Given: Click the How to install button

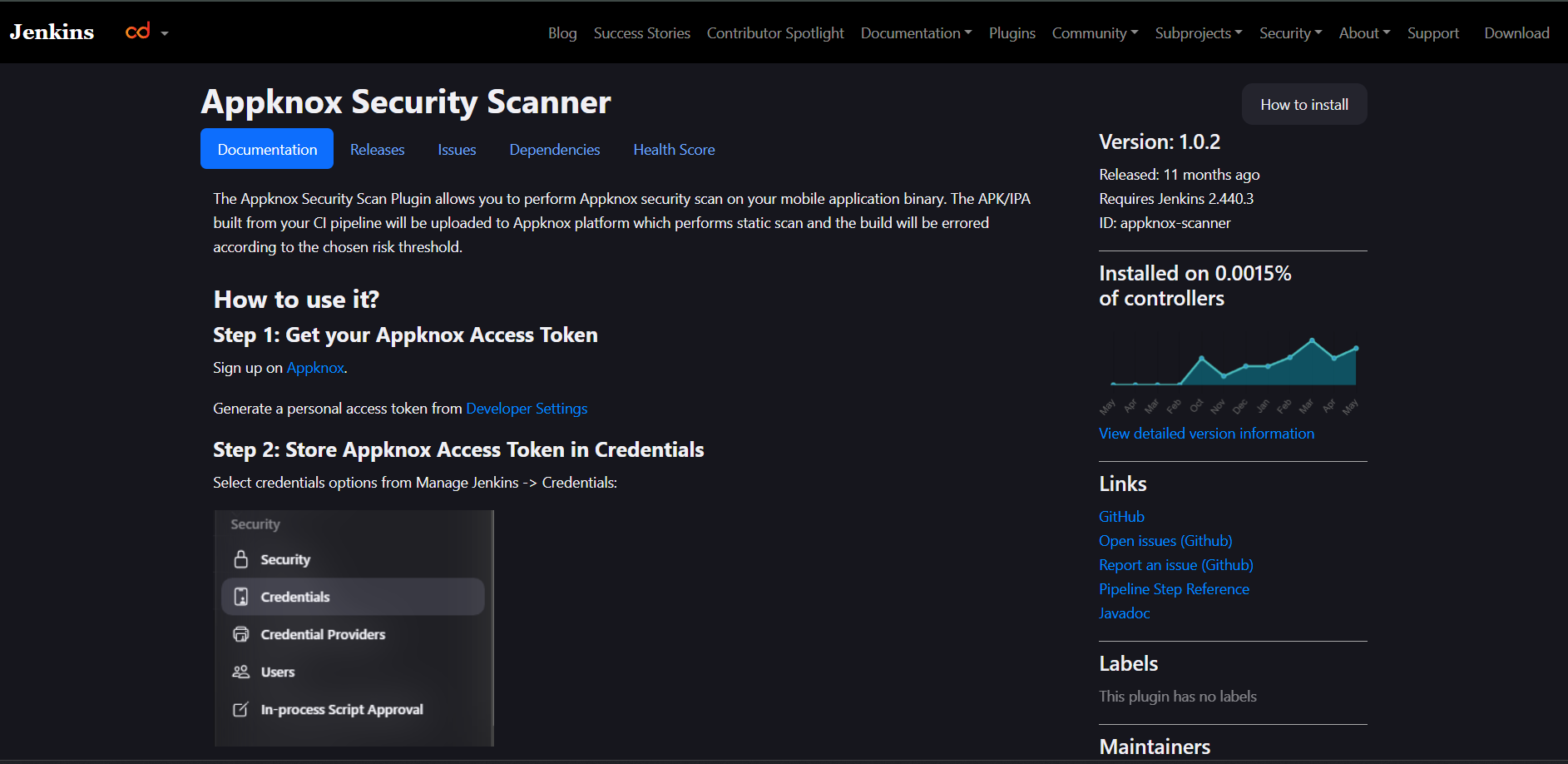Looking at the screenshot, I should [x=1303, y=105].
